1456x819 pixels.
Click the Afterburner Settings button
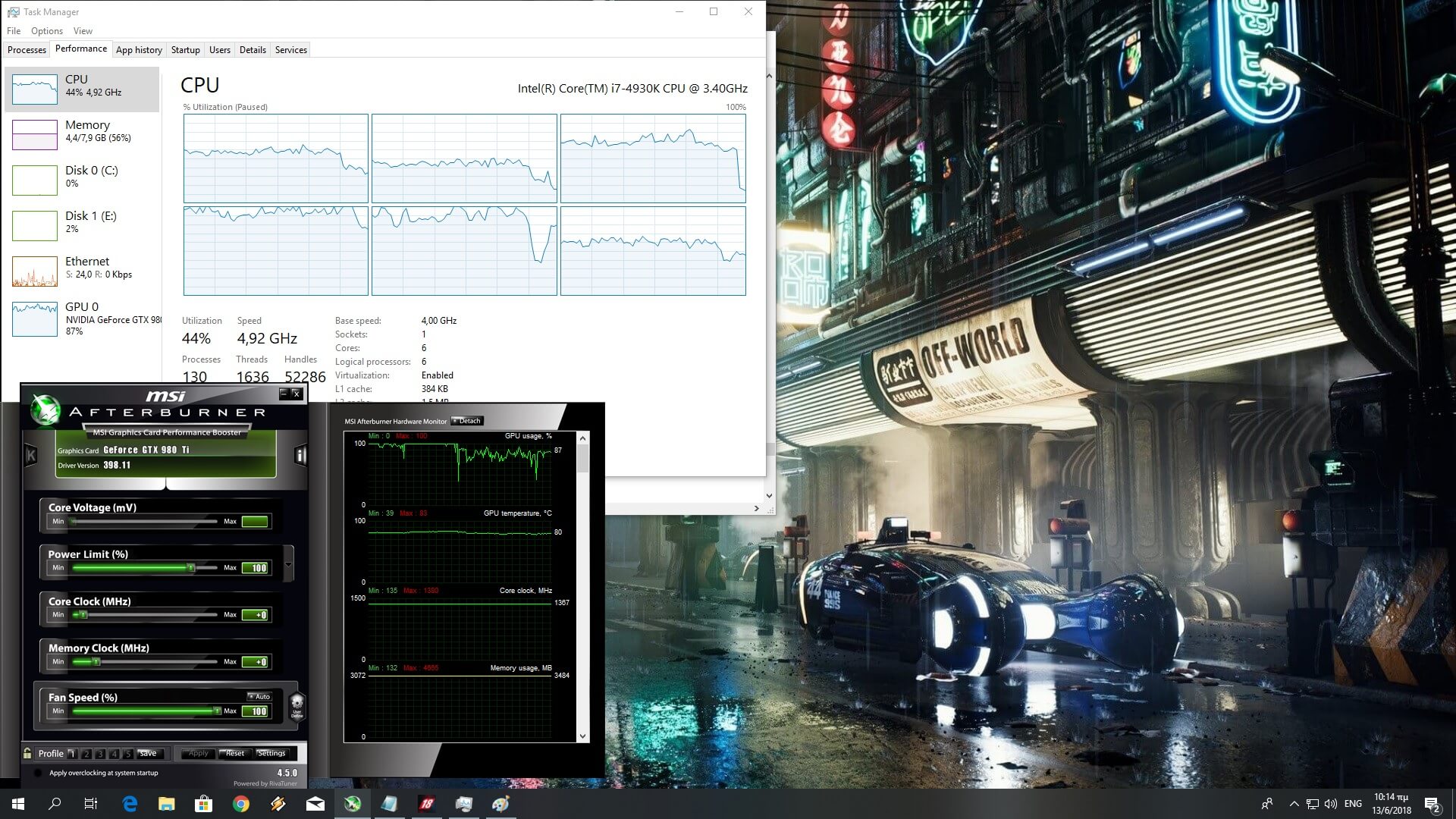coord(271,753)
